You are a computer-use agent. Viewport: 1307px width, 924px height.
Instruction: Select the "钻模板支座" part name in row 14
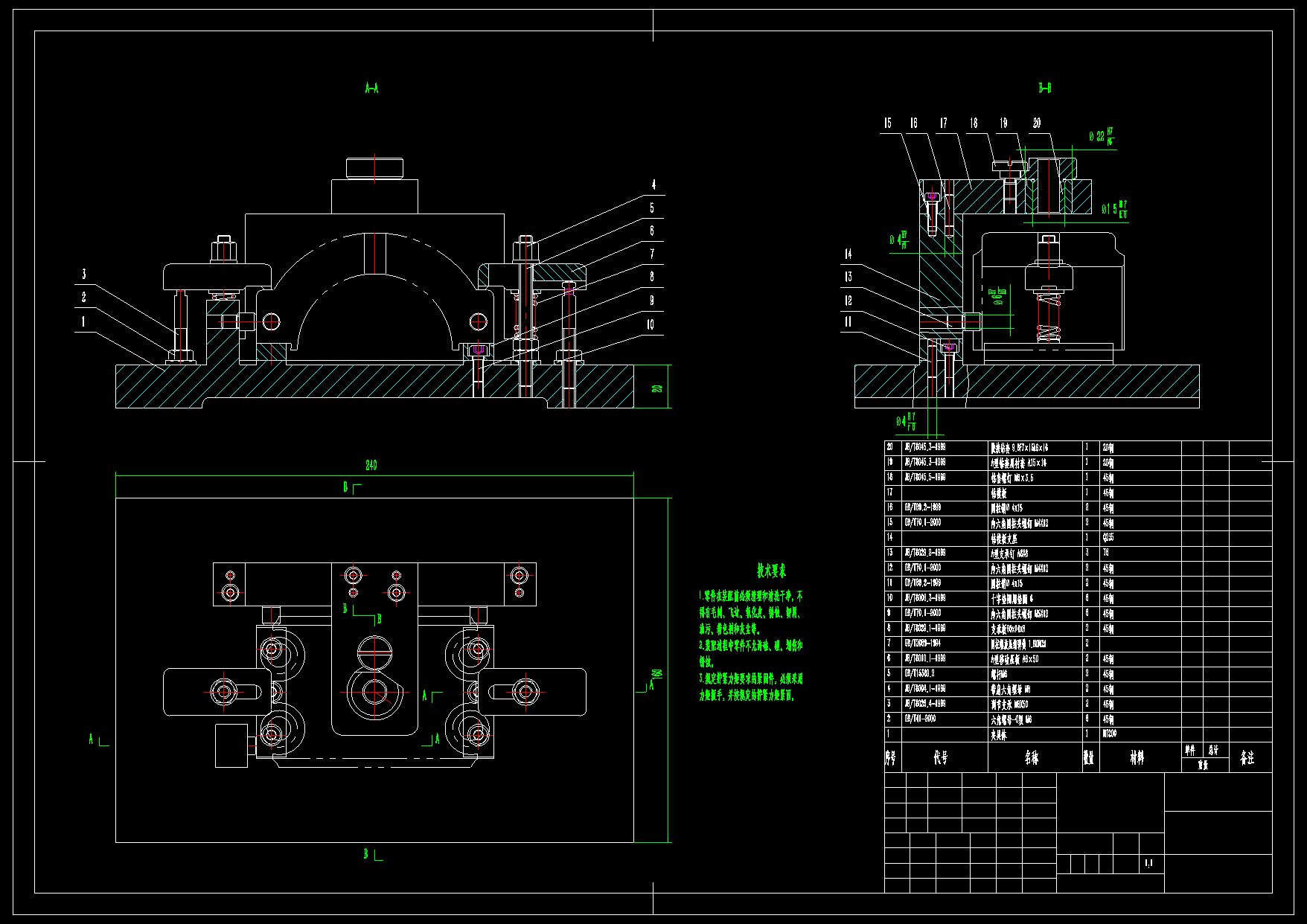tap(1004, 538)
